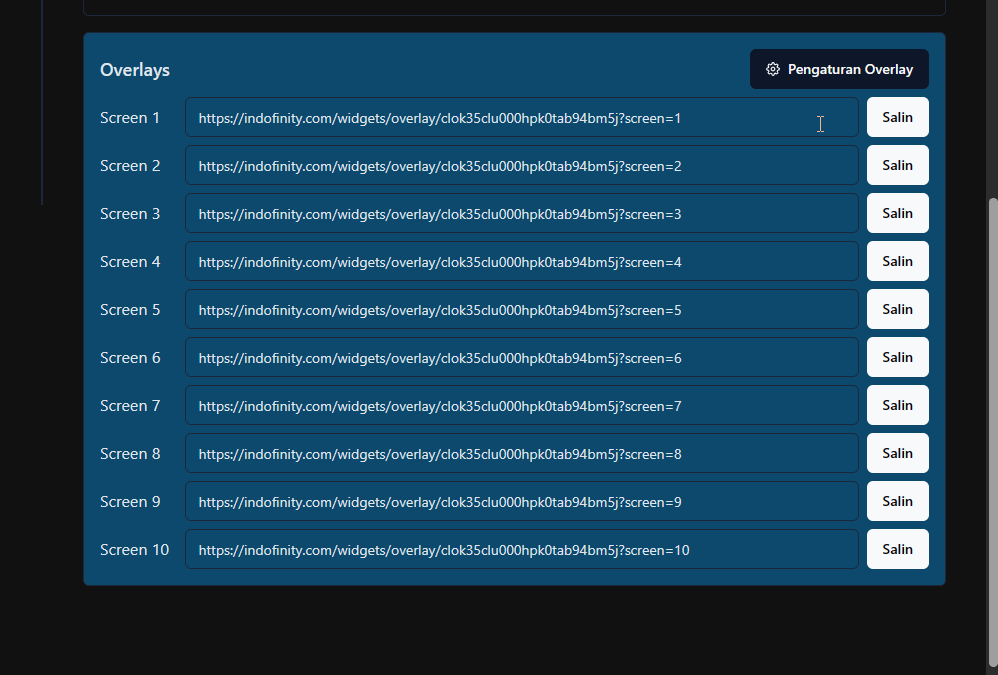The image size is (998, 675).
Task: Click Salin for Screen 10 overlay
Action: (897, 549)
